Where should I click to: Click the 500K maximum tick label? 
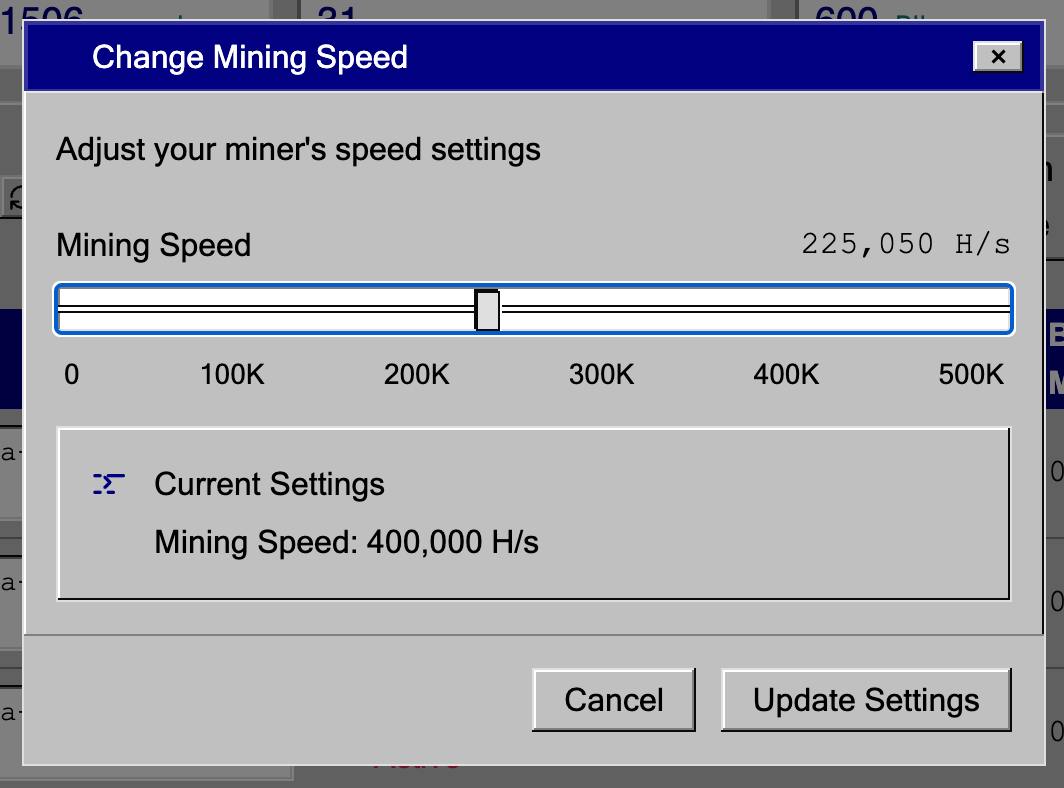[x=970, y=375]
